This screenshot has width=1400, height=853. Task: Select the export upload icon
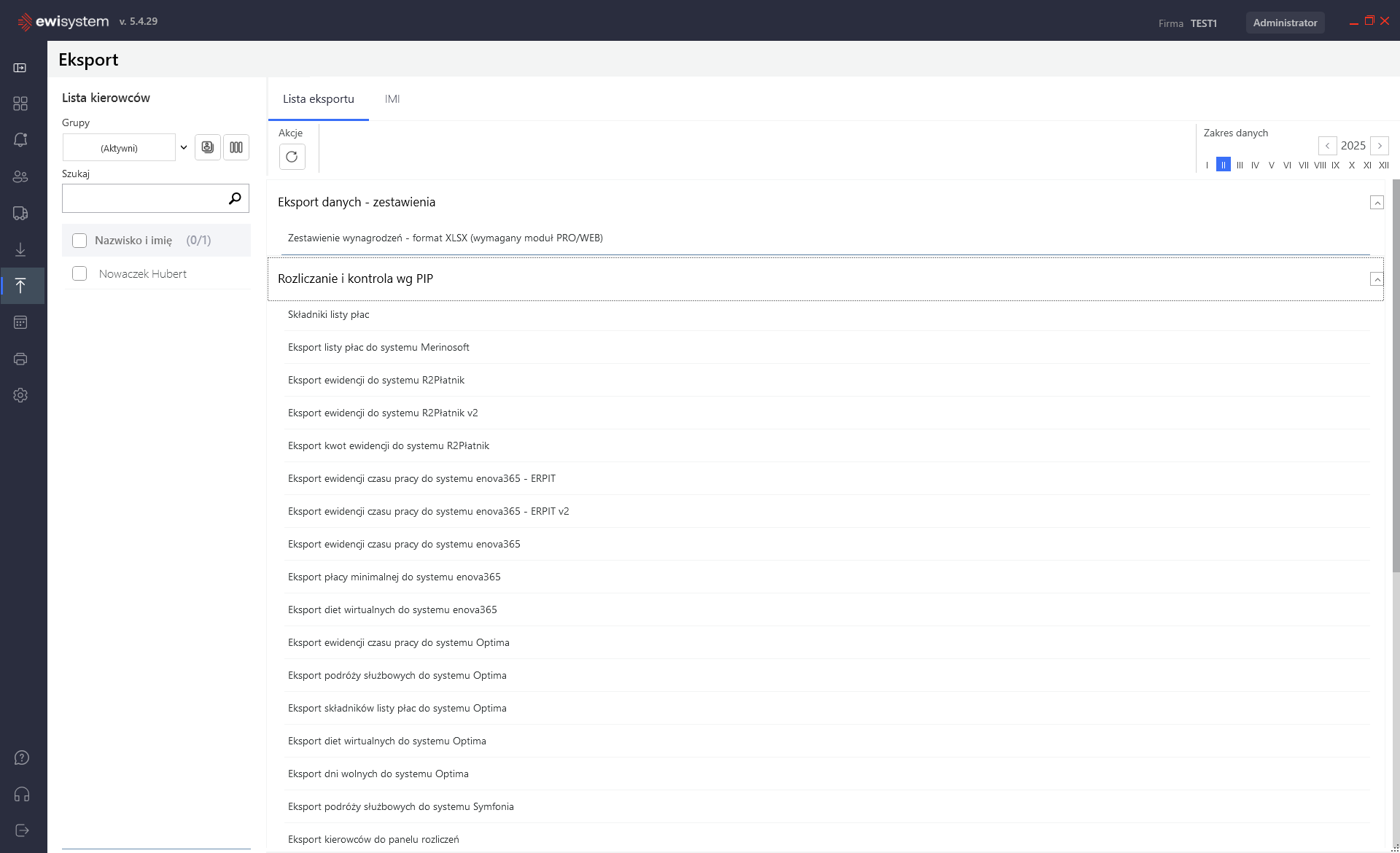click(20, 286)
